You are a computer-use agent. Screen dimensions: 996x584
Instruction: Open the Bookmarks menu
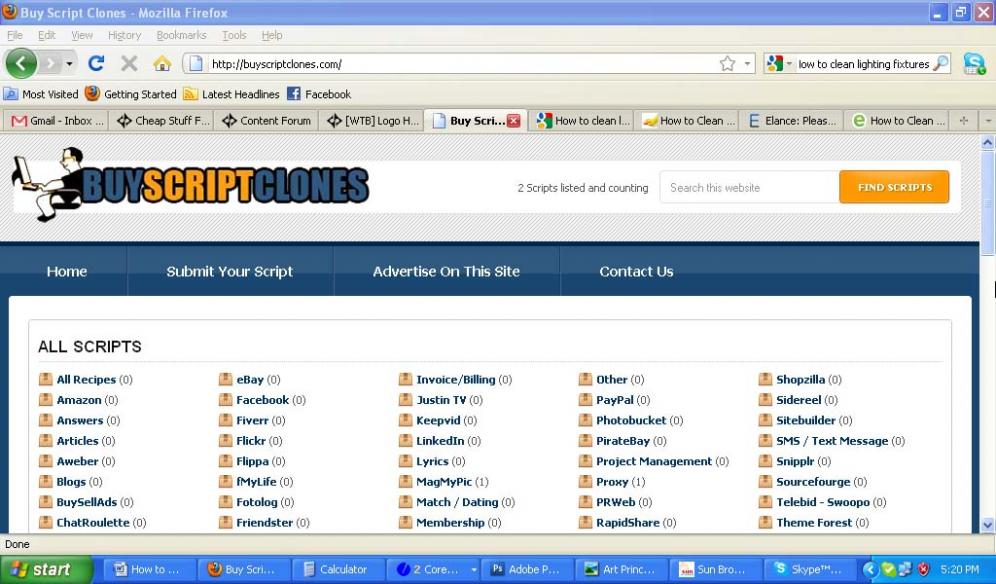(181, 35)
